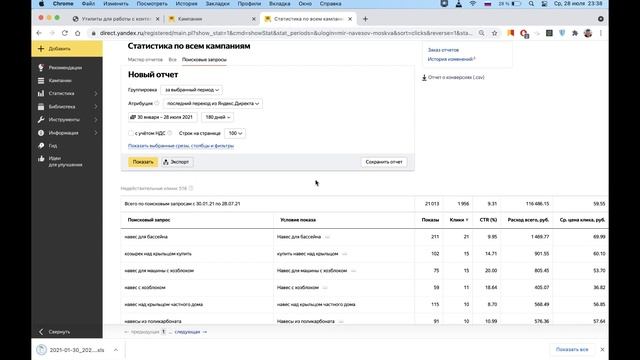Open the Заказ отчетов link

(443, 50)
